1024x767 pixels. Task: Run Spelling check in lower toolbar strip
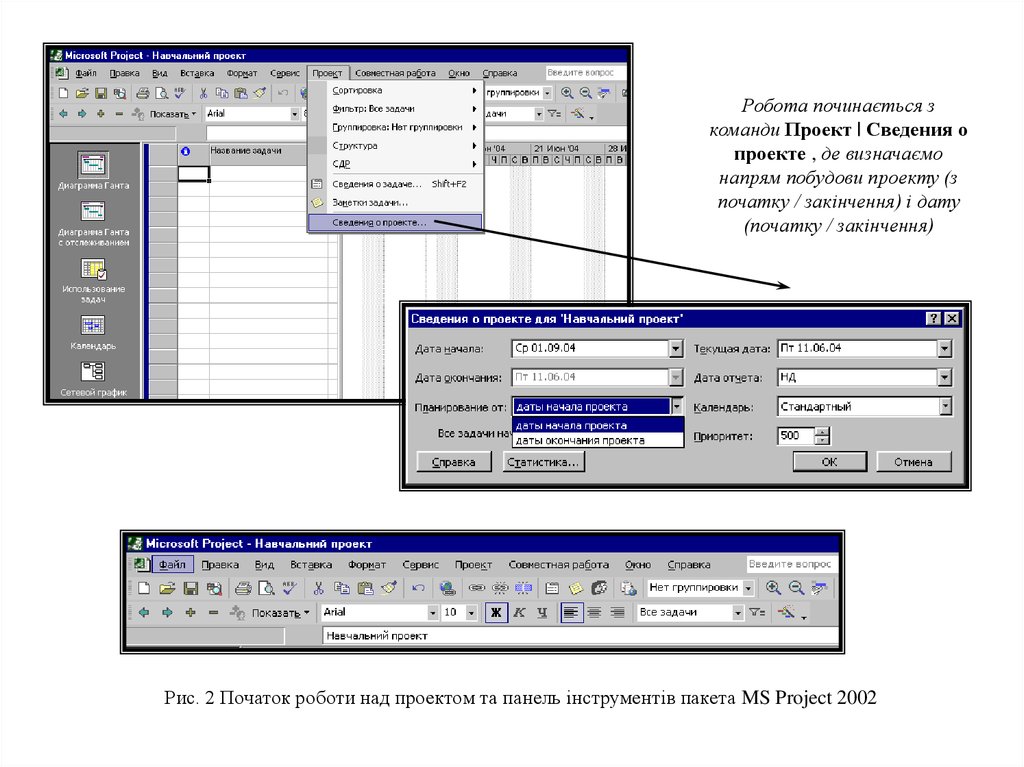tap(289, 588)
